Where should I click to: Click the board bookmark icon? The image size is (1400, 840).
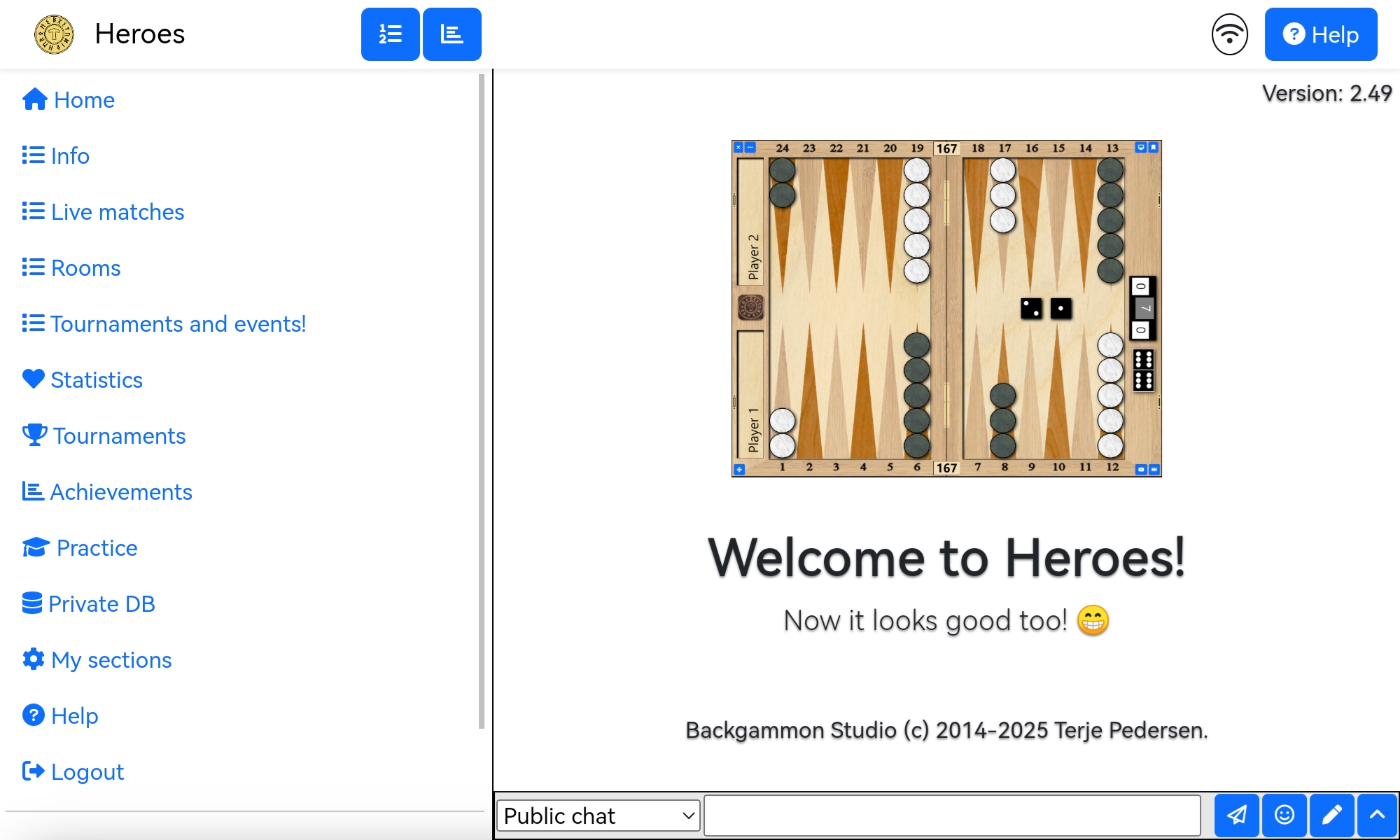[1154, 148]
